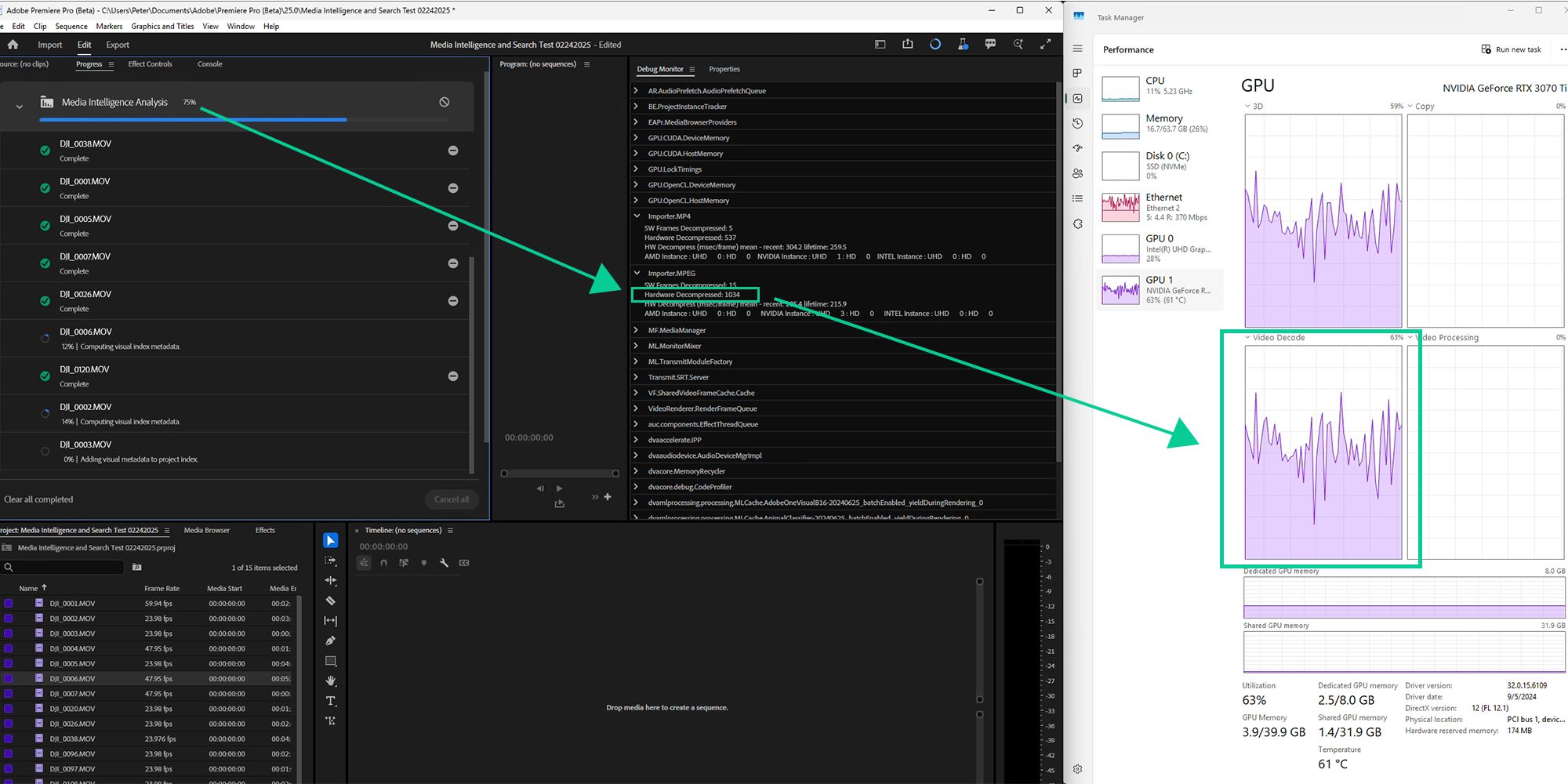Image resolution: width=1568 pixels, height=784 pixels.
Task: Activate the Hand tool
Action: click(330, 681)
